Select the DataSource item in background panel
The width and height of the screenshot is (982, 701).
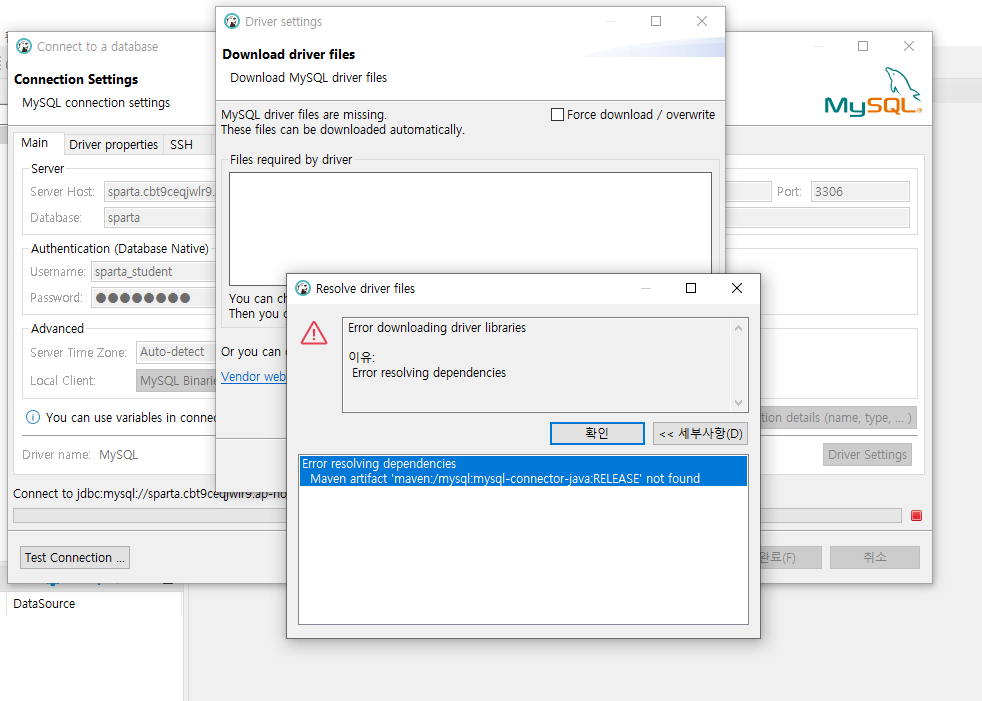point(44,604)
